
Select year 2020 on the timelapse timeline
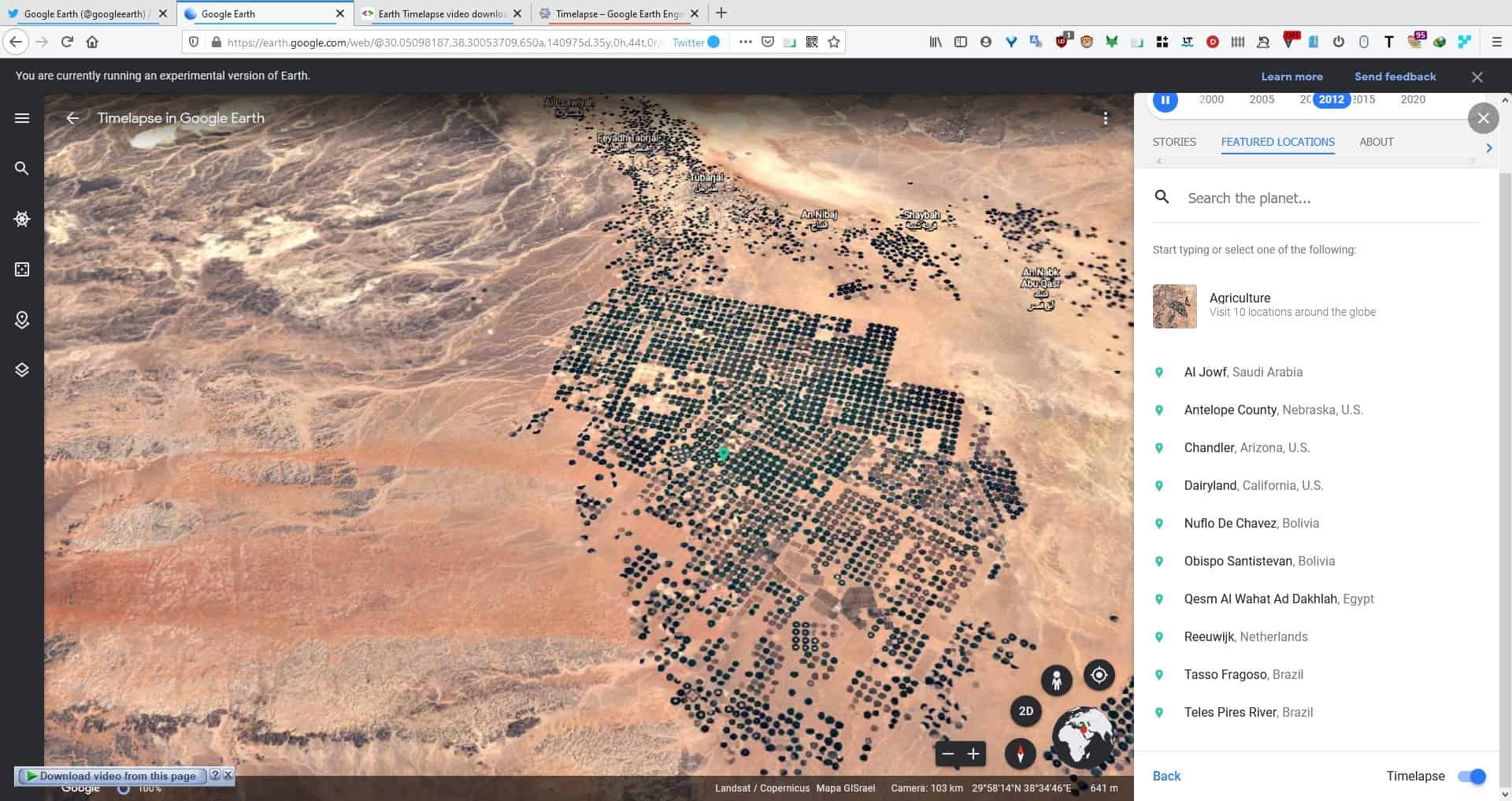pyautogui.click(x=1413, y=99)
